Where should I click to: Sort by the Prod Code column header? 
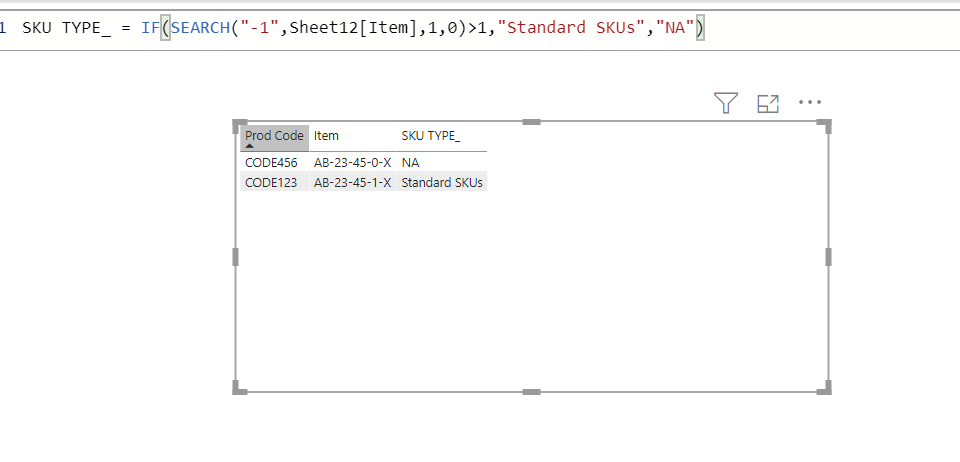[274, 136]
